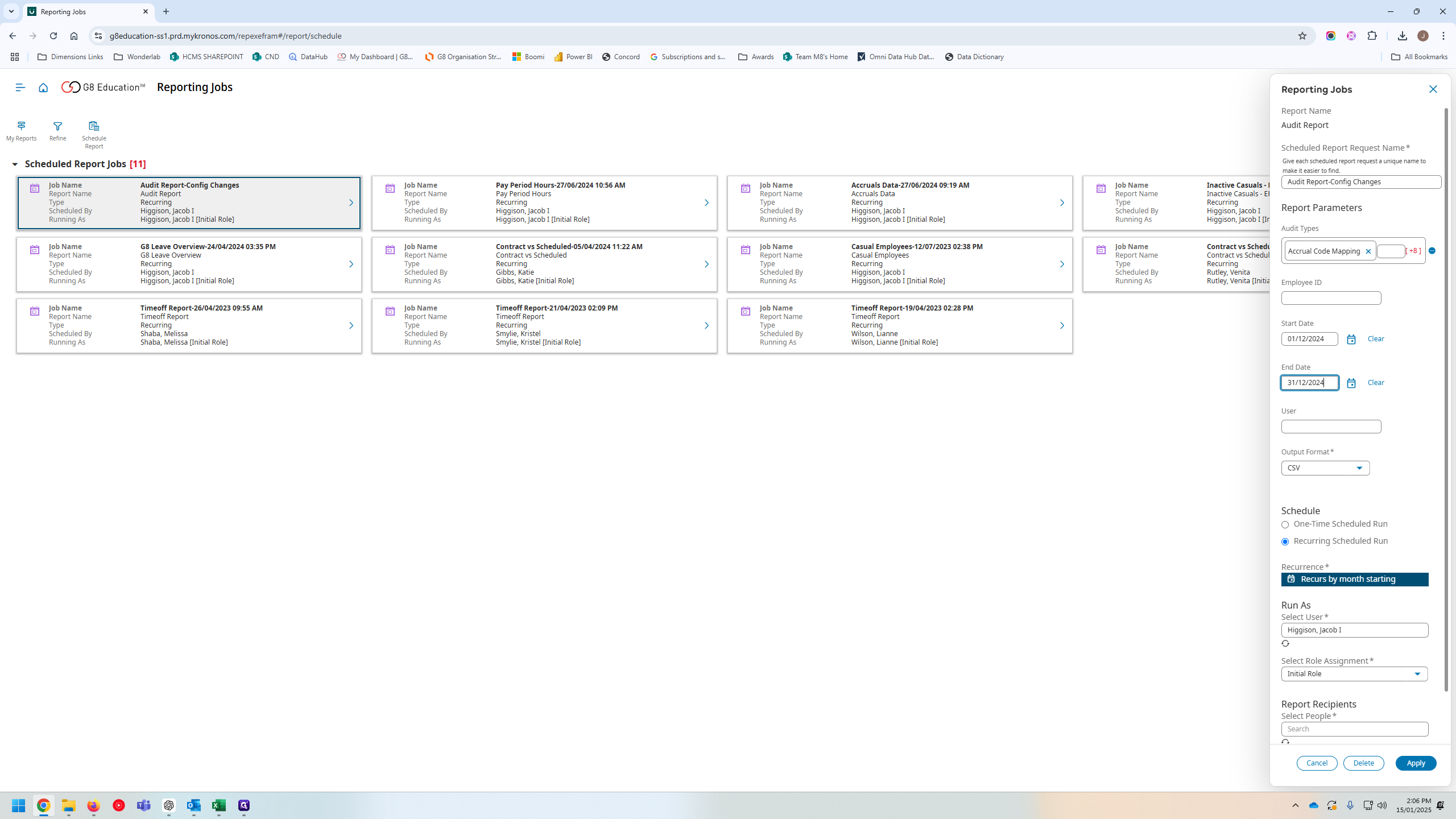This screenshot has width=1456, height=819.
Task: Click calendar icon on Inactive Casuals card
Action: (x=1101, y=188)
